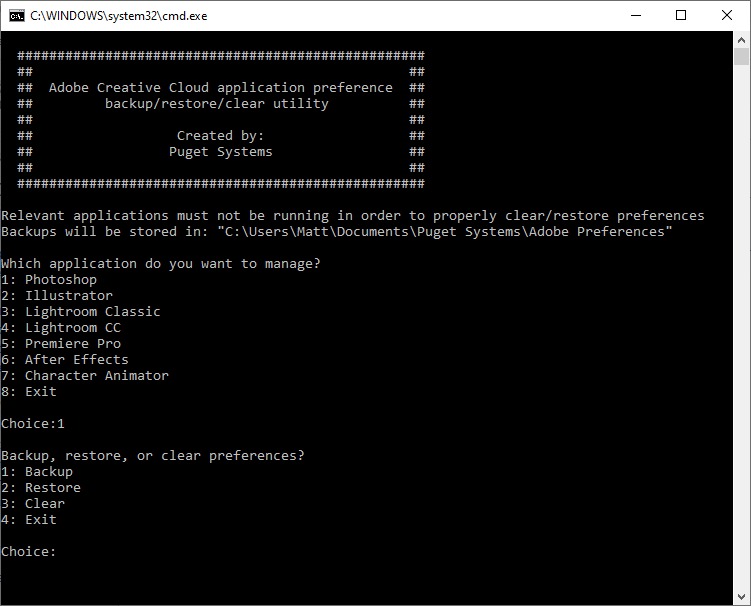Click the '3: Clear' option line
Screen dimensions: 751x606
pos(33,504)
